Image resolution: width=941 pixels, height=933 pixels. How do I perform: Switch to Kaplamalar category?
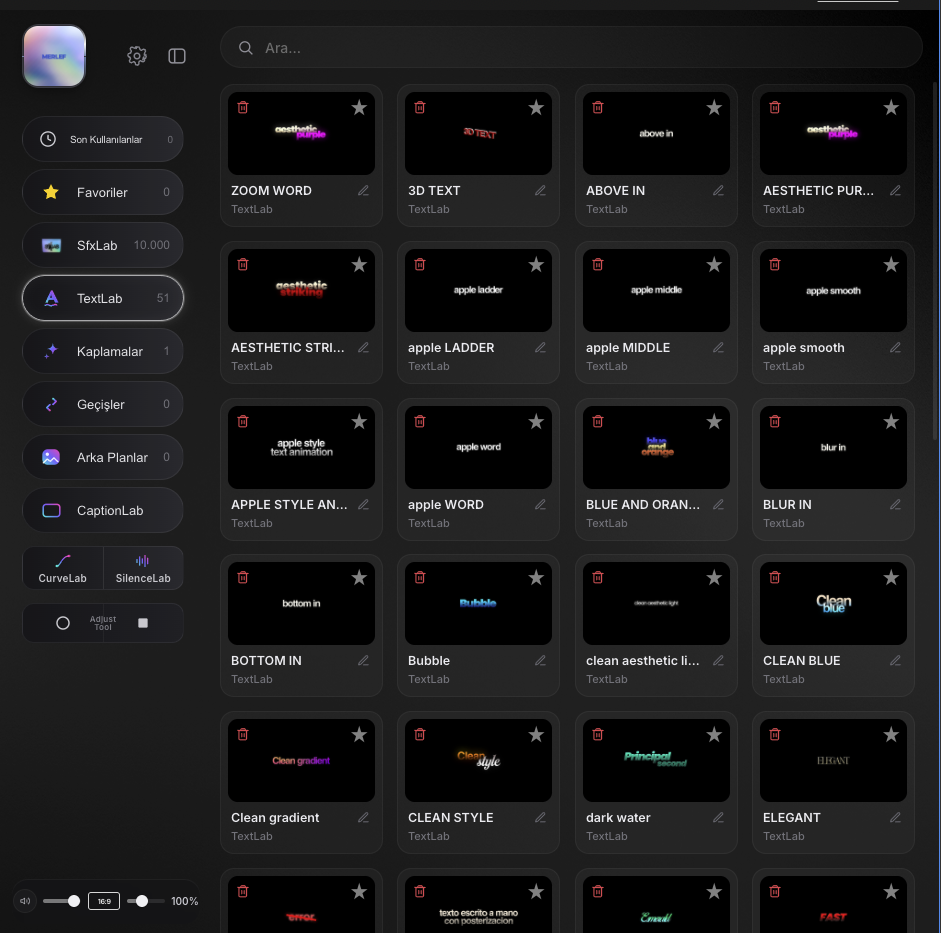(x=103, y=351)
